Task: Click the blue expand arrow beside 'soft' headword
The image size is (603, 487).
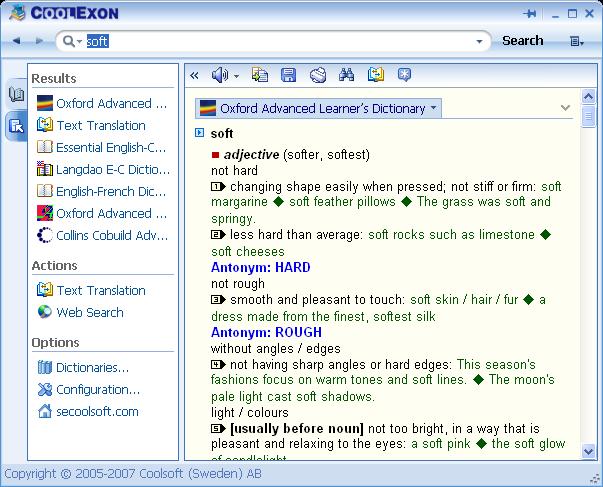Action: pyautogui.click(x=200, y=133)
